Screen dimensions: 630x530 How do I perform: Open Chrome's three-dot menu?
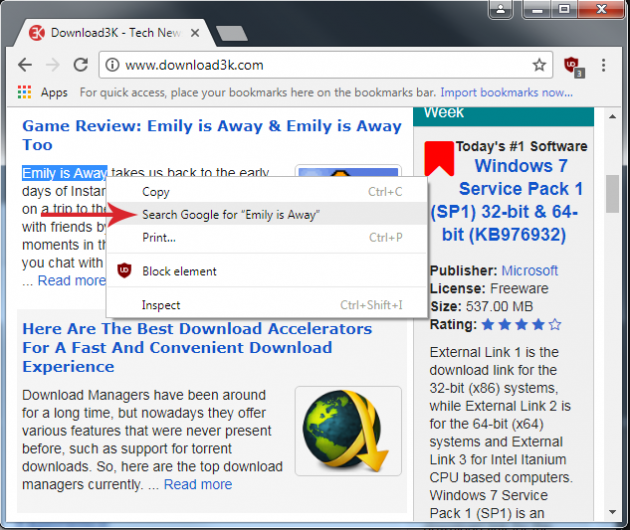coord(603,65)
